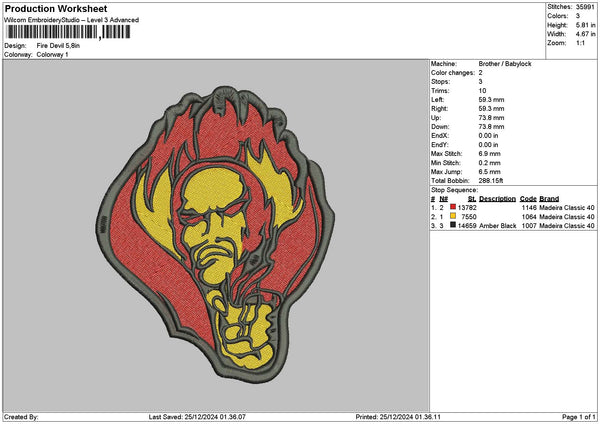
Task: Click the 'Amber Black' description
Action: (x=497, y=226)
